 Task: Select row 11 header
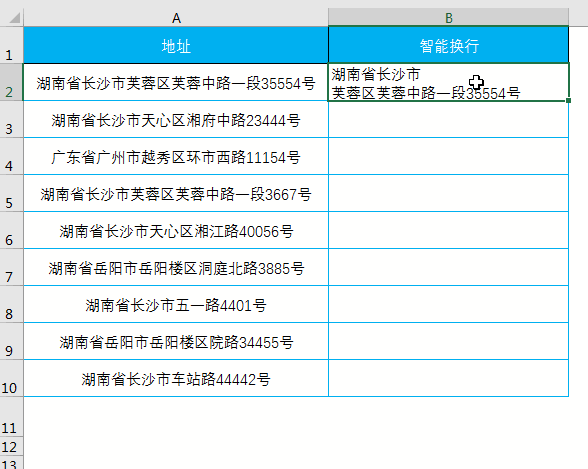click(11, 417)
